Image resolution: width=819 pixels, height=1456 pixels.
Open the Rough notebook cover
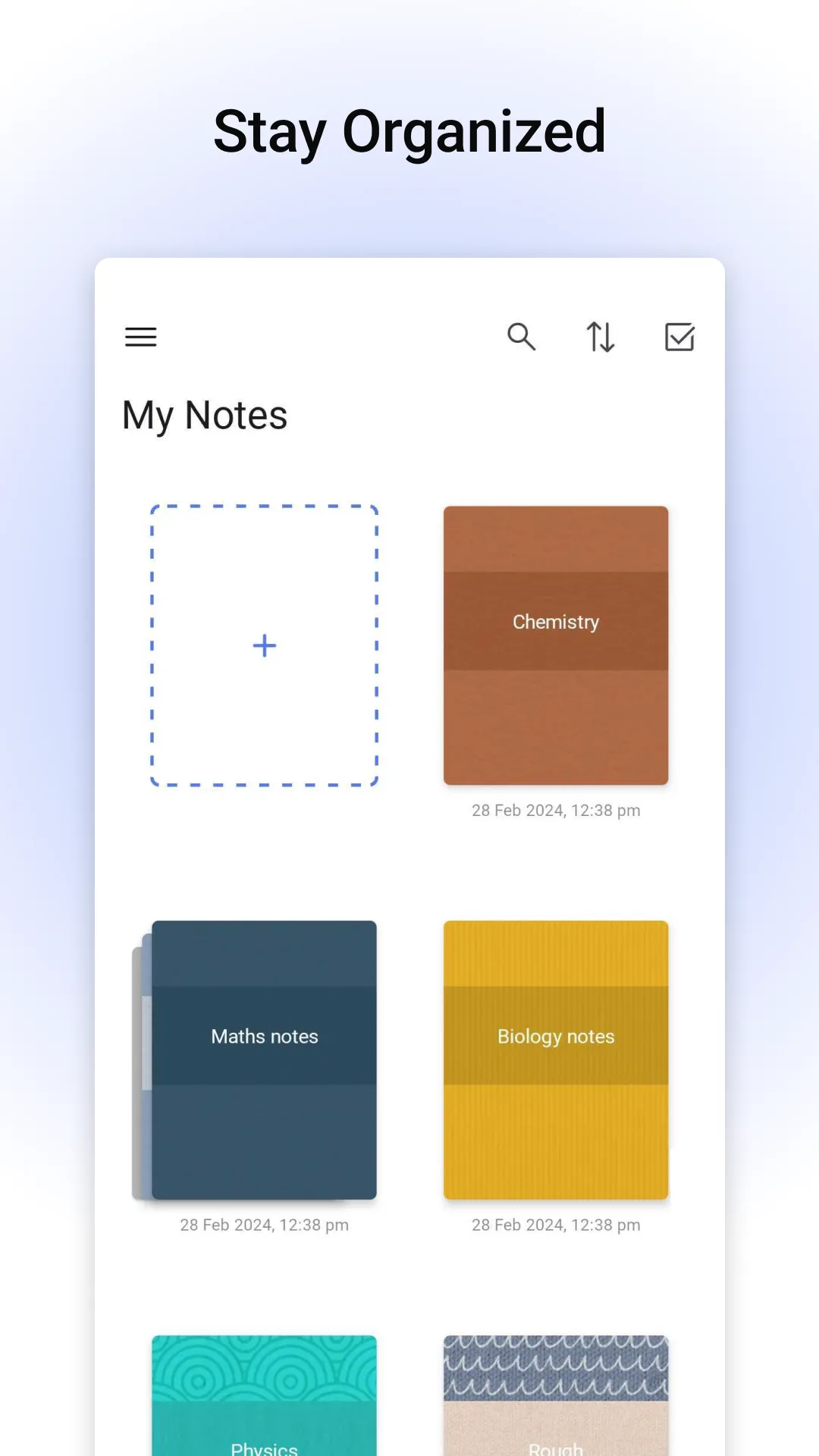(x=556, y=1395)
